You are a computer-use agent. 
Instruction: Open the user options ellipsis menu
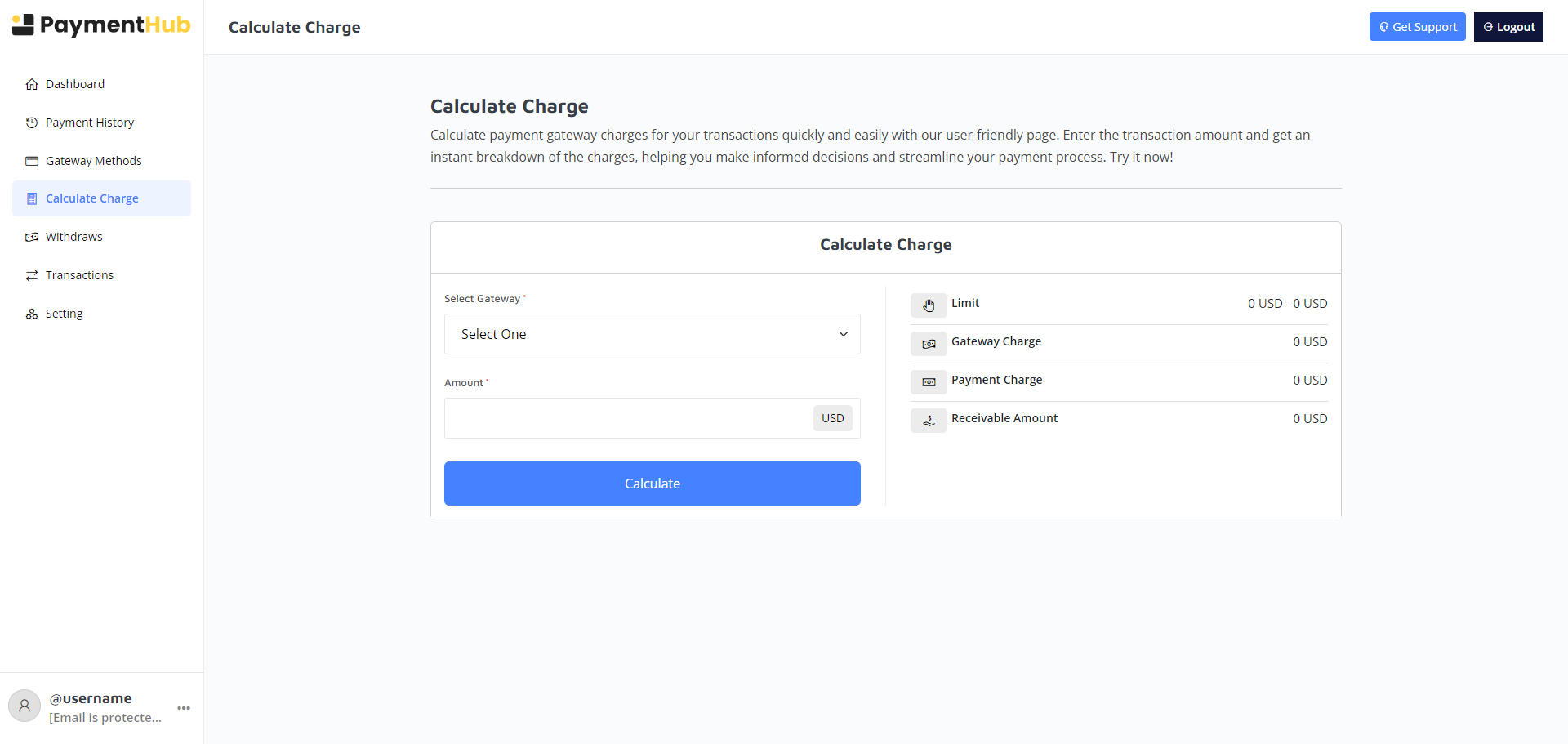coord(182,707)
